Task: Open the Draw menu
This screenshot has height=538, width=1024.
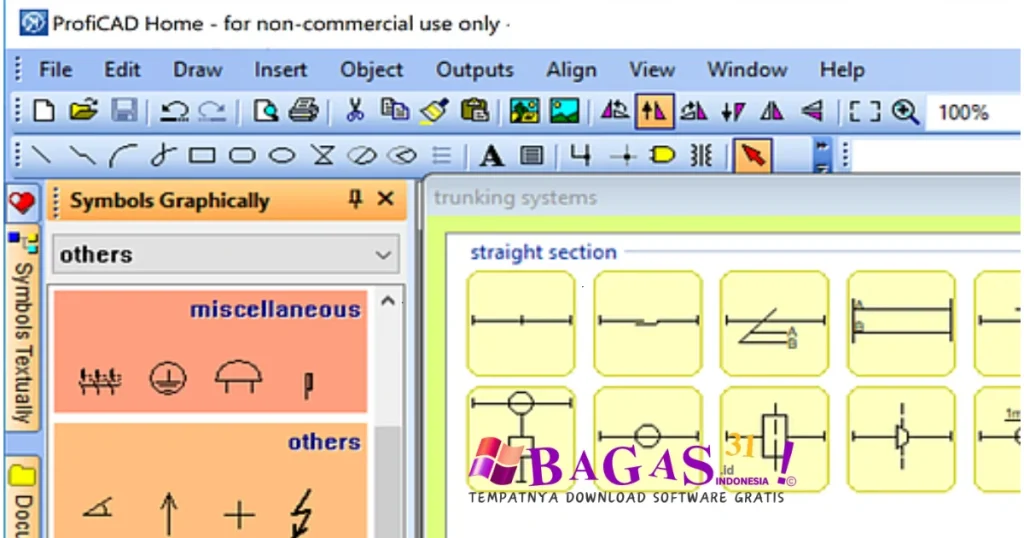Action: (197, 70)
